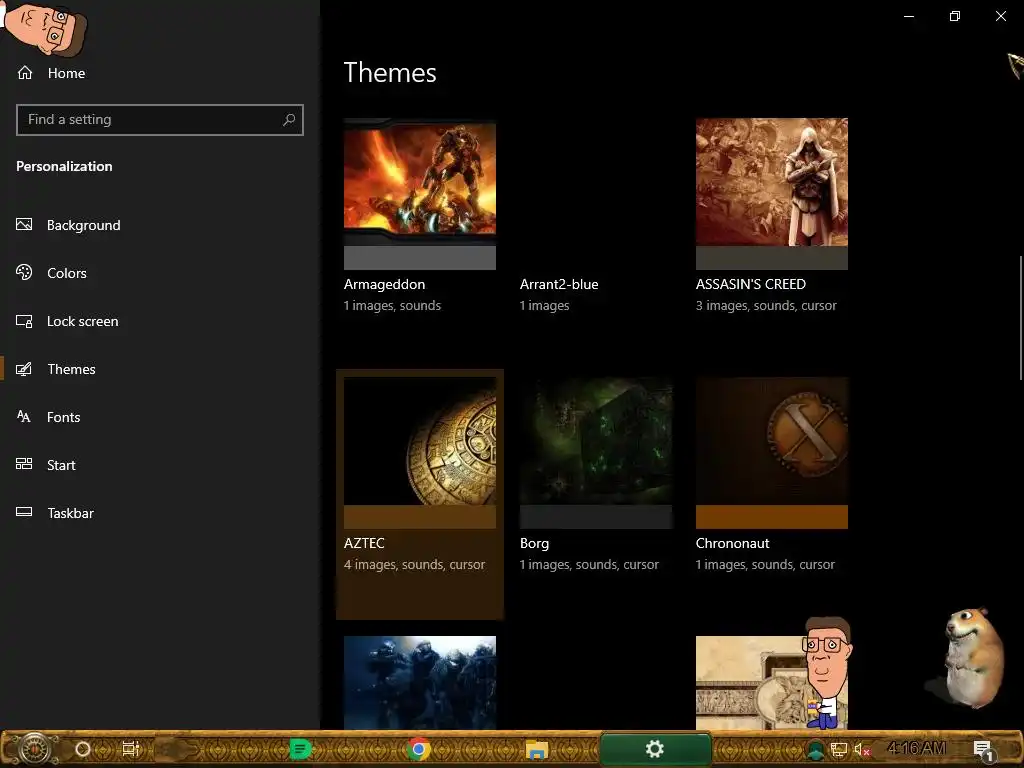The height and width of the screenshot is (768, 1024).
Task: Select Themes in the sidebar
Action: pos(71,369)
